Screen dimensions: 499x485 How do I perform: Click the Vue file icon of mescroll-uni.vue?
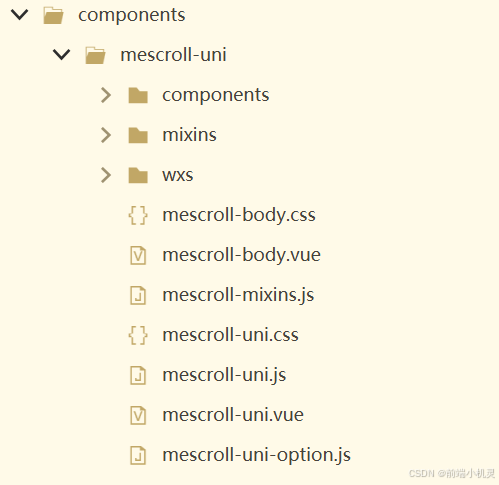click(138, 415)
